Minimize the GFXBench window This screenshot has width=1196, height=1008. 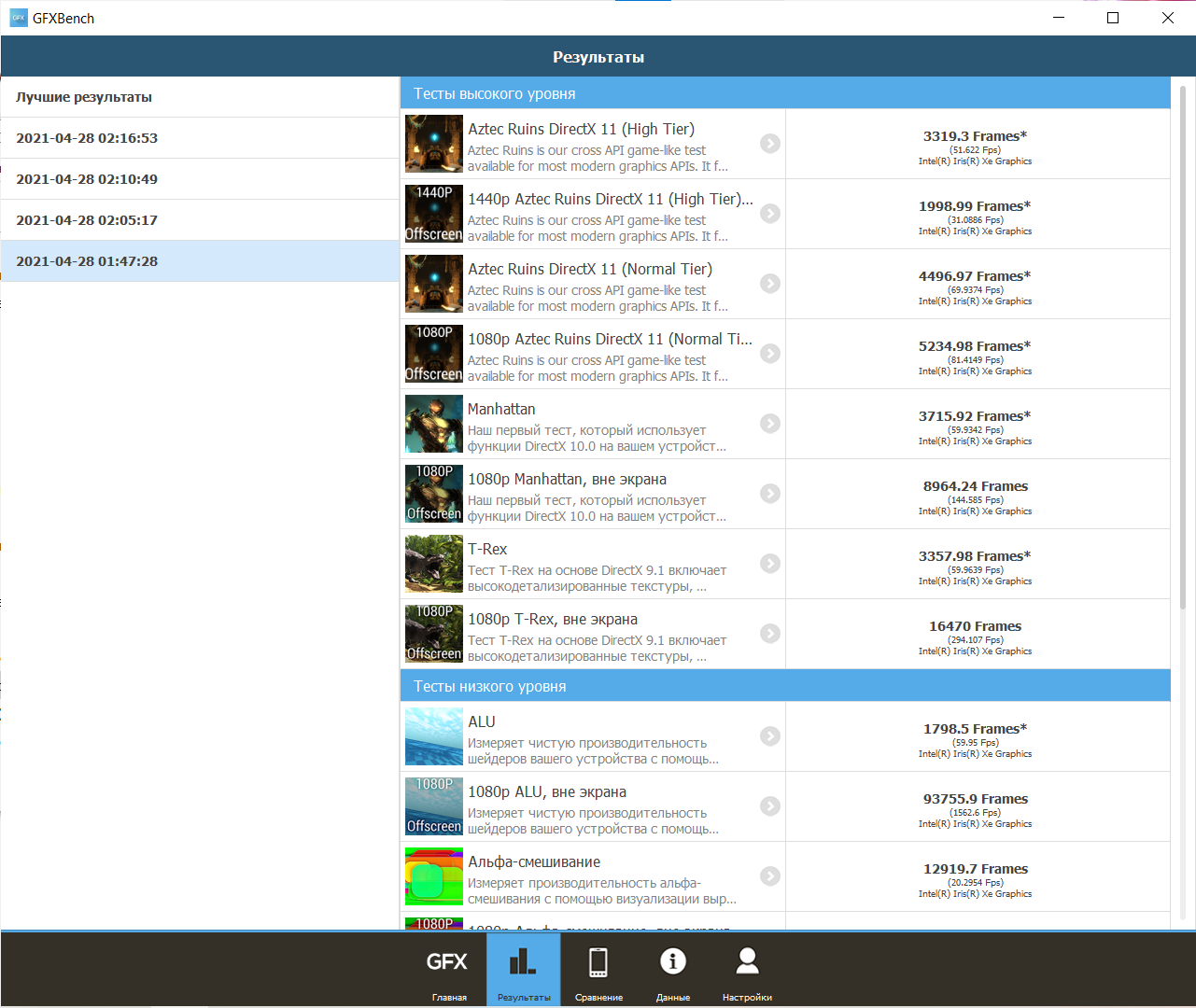pyautogui.click(x=1059, y=18)
